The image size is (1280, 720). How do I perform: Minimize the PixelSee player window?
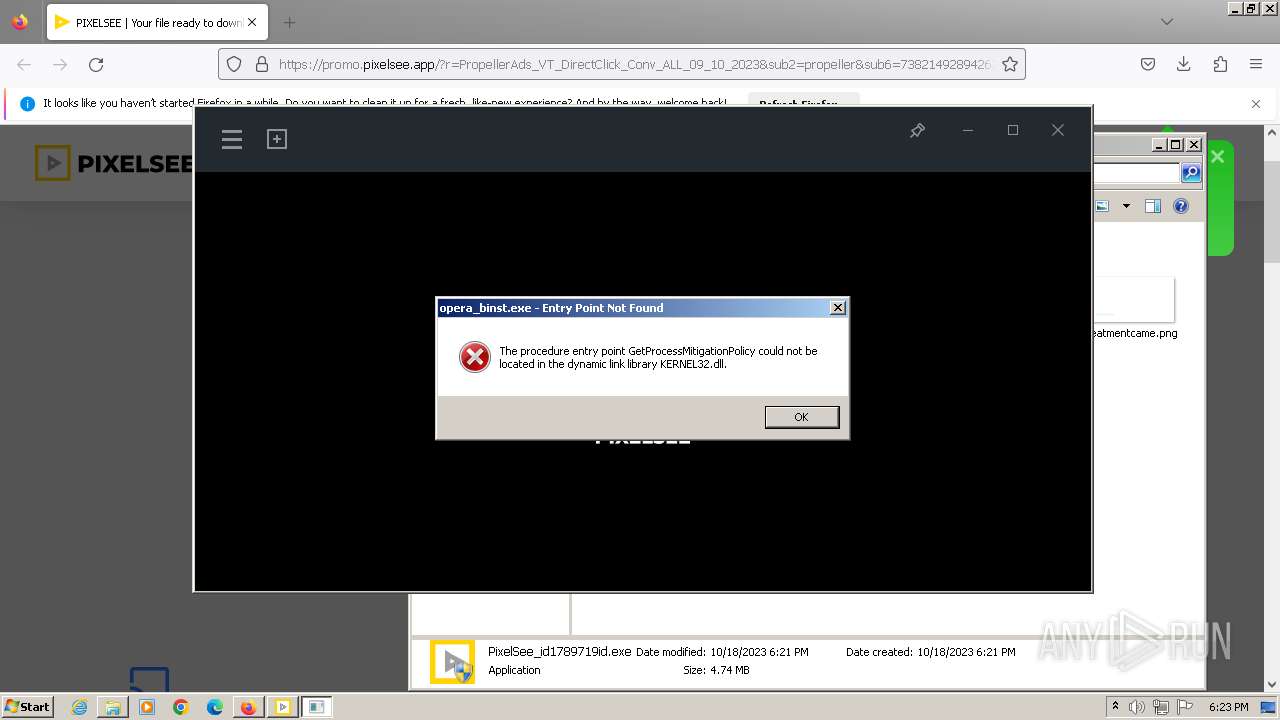point(967,130)
